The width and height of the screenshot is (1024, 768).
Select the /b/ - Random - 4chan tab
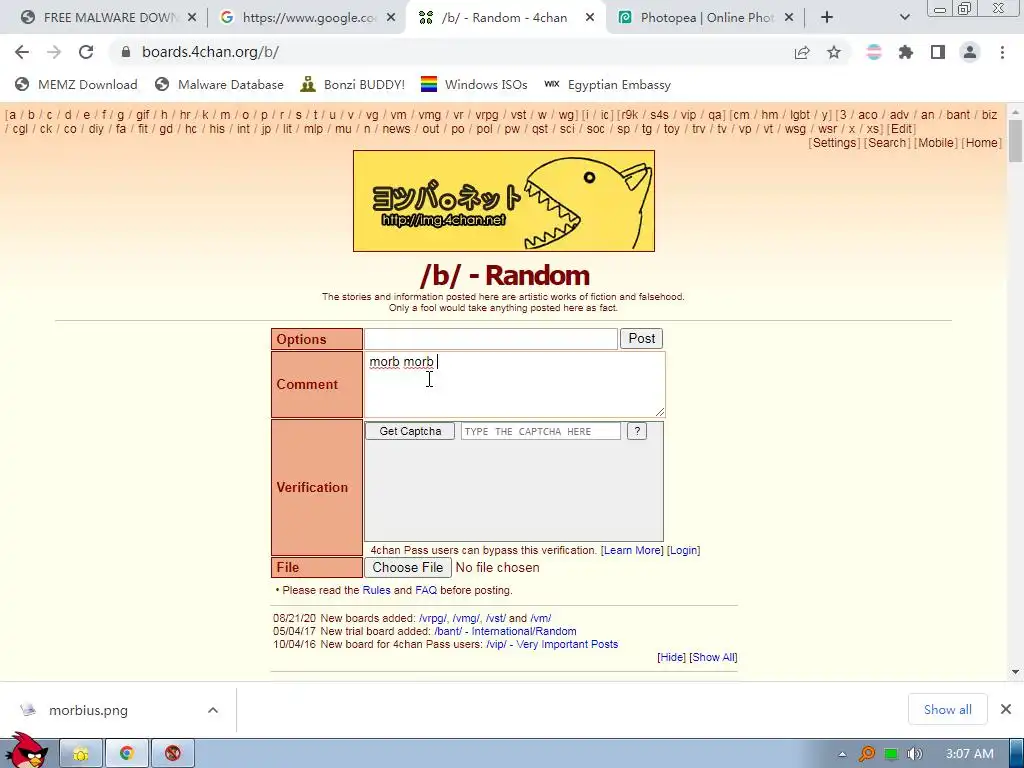[x=504, y=18]
